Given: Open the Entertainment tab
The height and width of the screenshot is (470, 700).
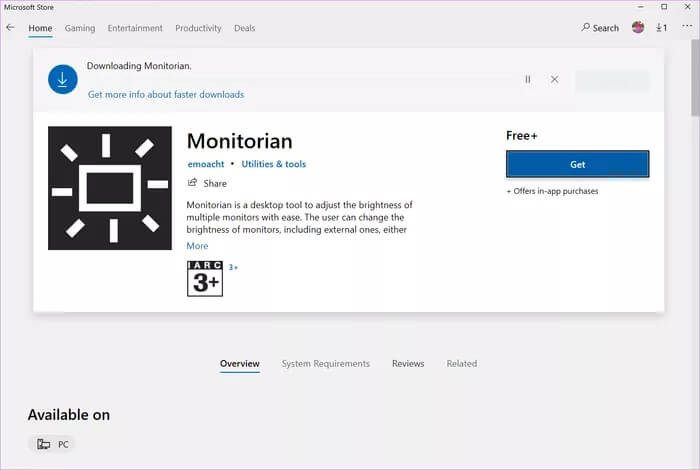Looking at the screenshot, I should (x=135, y=28).
